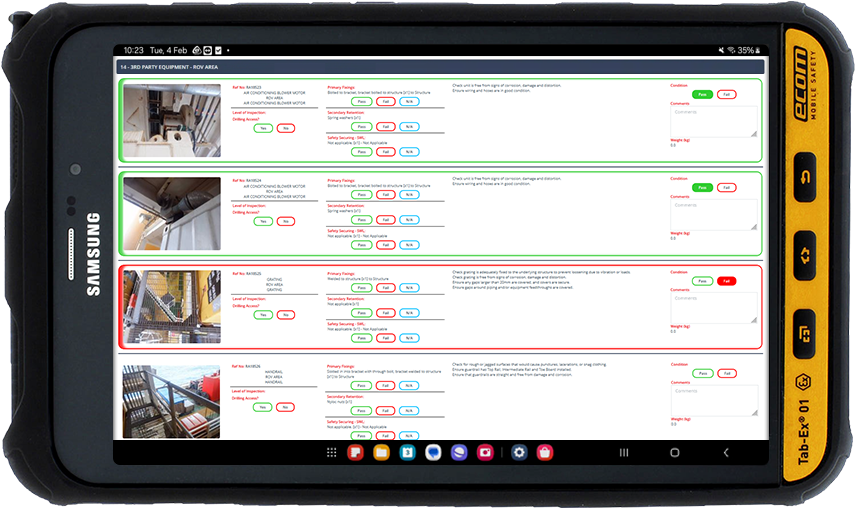Select No for Drilling Access on Grating

286,315
